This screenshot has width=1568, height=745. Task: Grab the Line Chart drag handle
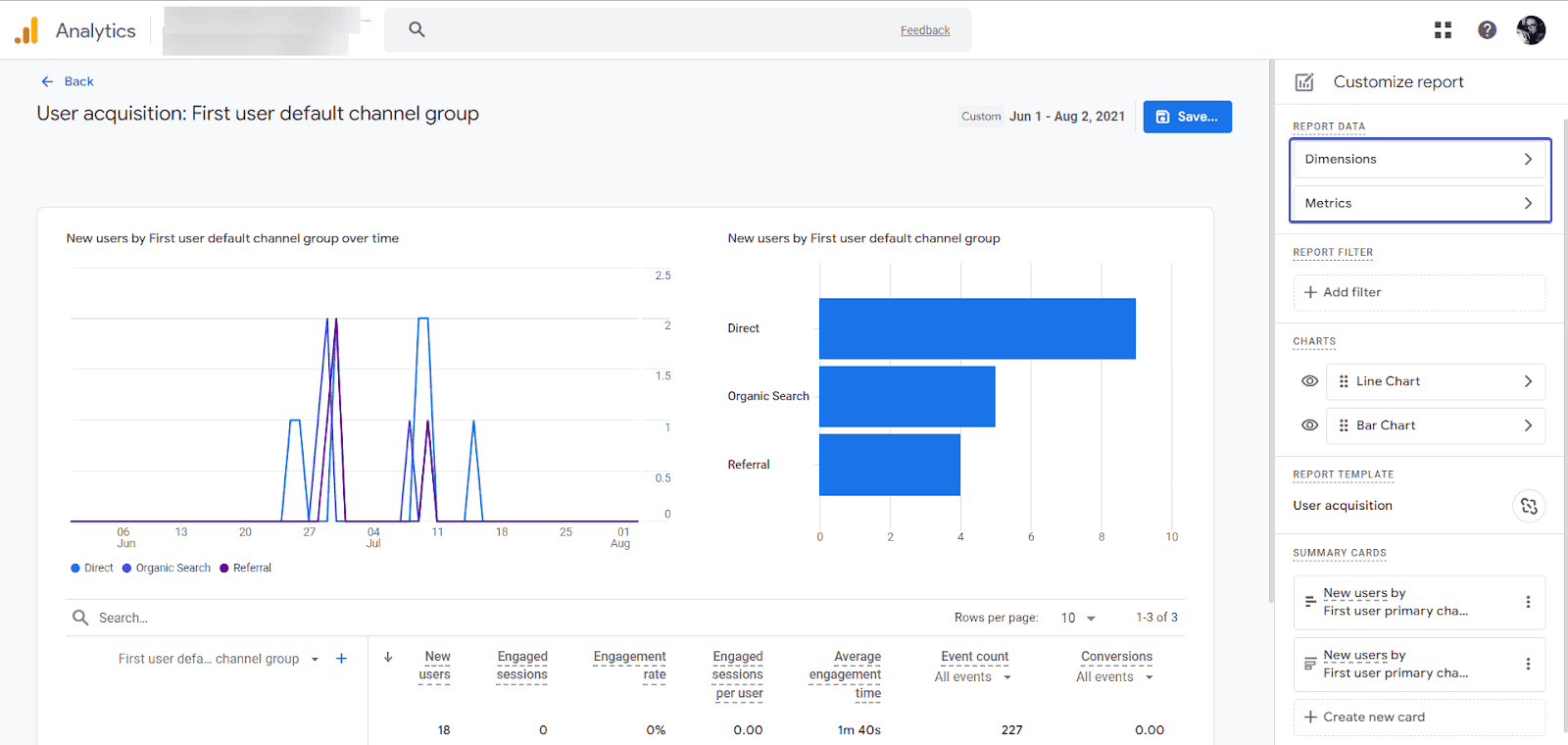coord(1344,381)
